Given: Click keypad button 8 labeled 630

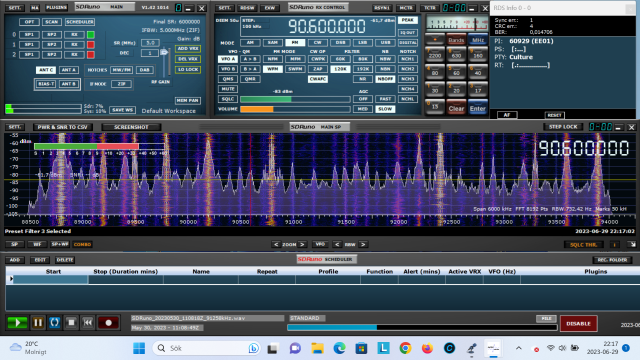Looking at the screenshot, I should click(456, 54).
